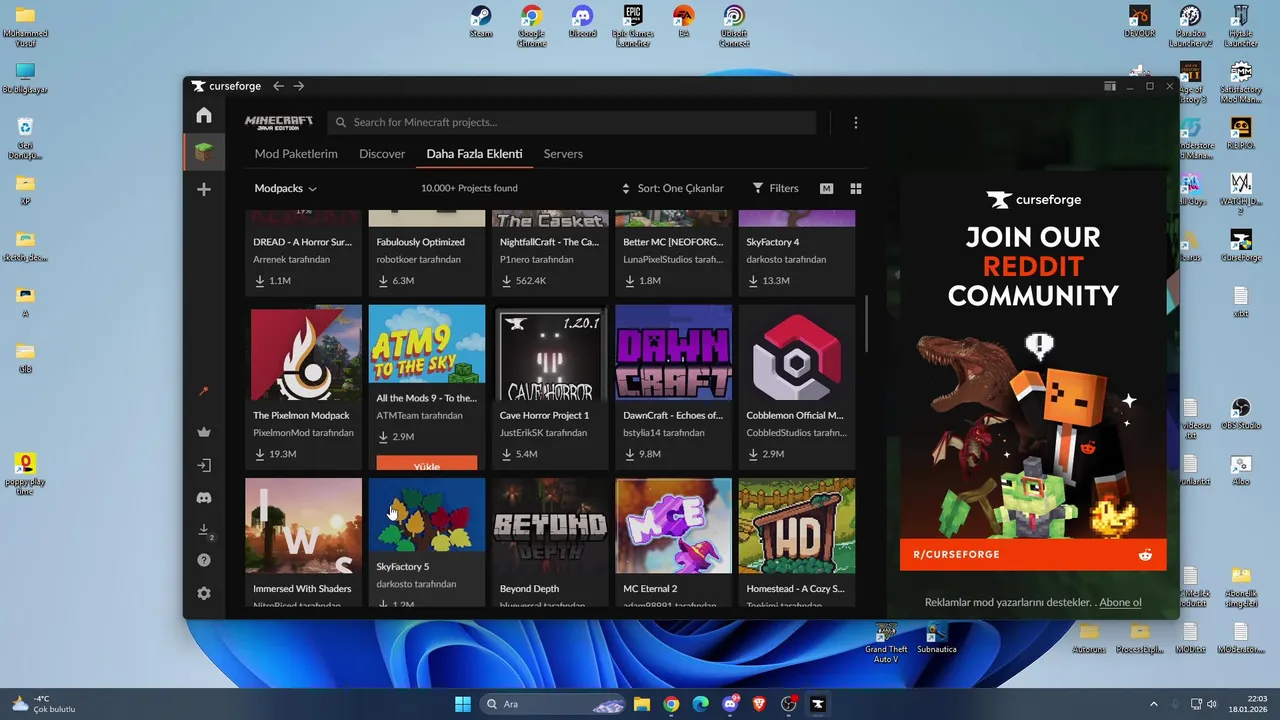Open the SkyFactory 5 thumbnail
1280x720 pixels.
pyautogui.click(x=427, y=515)
